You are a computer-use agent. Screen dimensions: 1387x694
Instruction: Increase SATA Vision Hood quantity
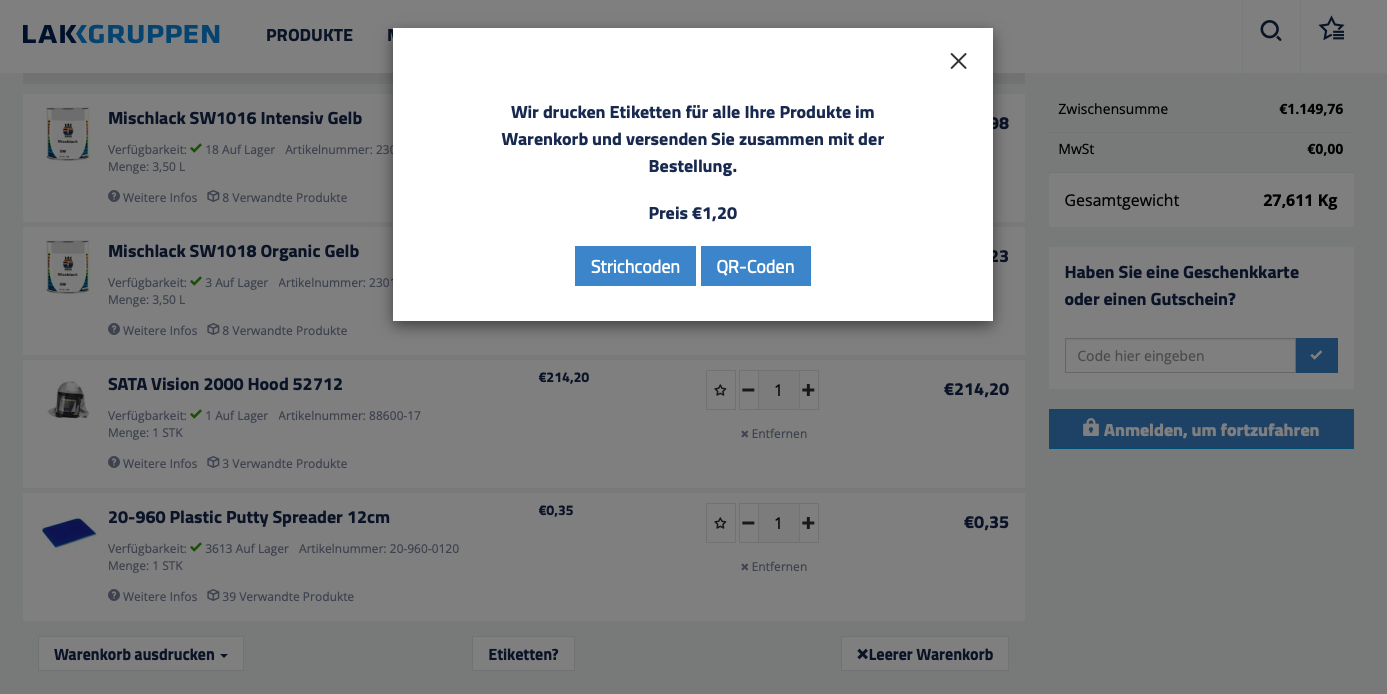pos(808,390)
